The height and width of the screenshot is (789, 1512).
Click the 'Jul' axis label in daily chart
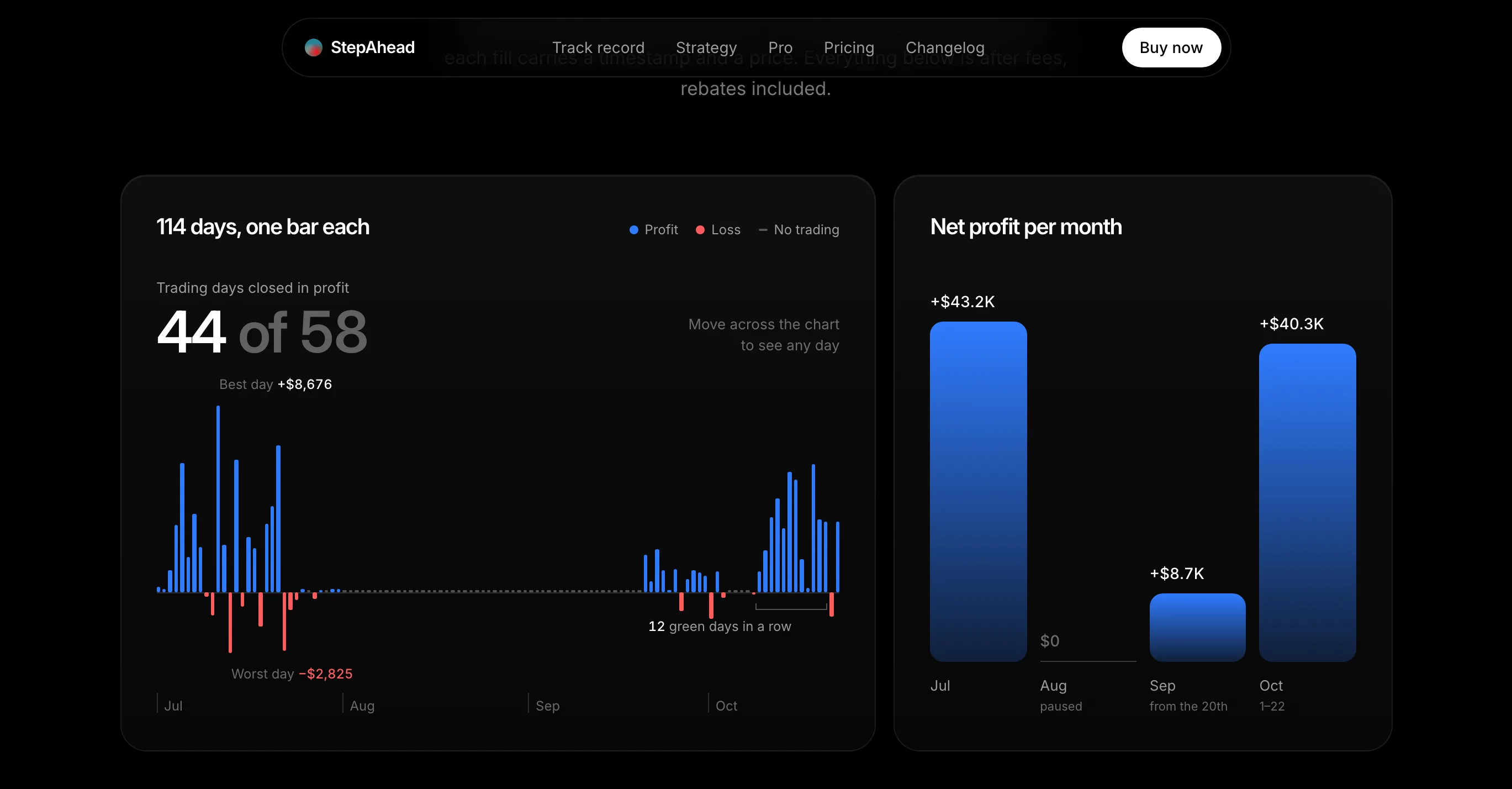[x=173, y=706]
